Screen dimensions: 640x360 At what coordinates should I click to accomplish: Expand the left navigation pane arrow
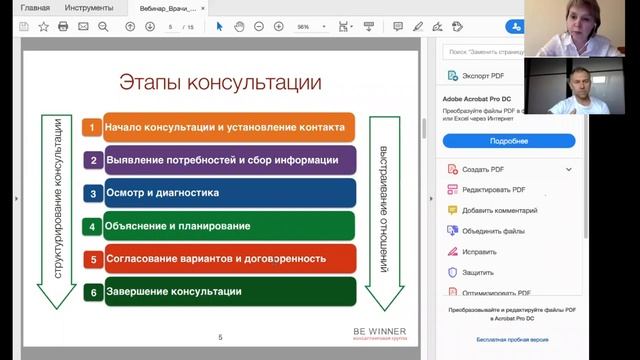tap(16, 199)
